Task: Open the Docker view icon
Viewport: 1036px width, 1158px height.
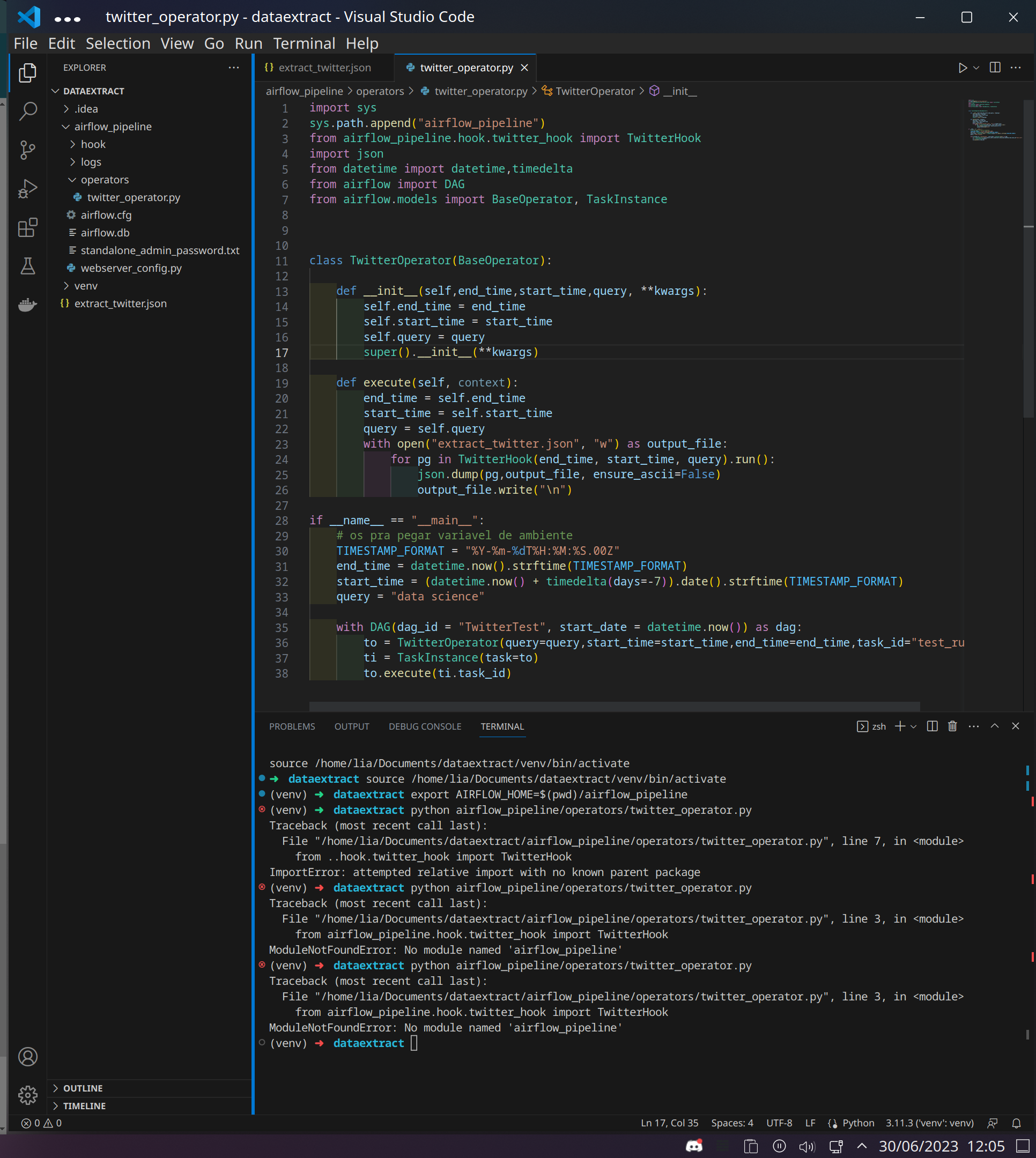Action: (x=27, y=305)
